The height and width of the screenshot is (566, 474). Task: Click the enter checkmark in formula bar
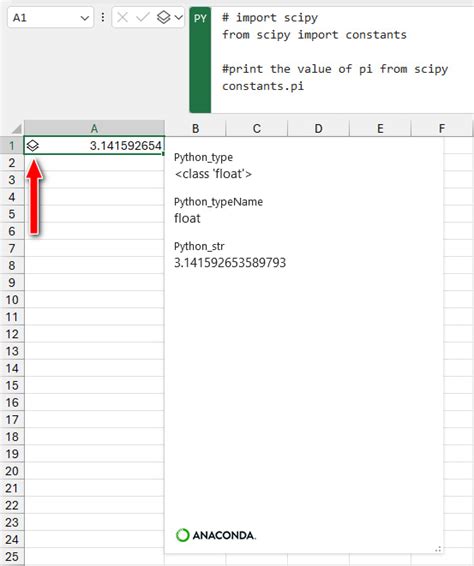point(143,17)
